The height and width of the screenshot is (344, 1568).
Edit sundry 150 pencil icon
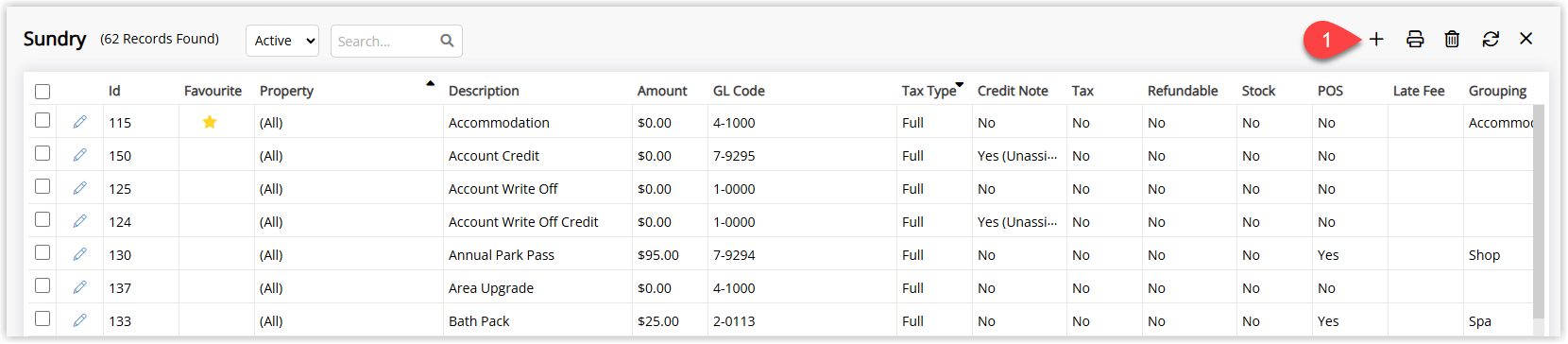pyautogui.click(x=79, y=155)
